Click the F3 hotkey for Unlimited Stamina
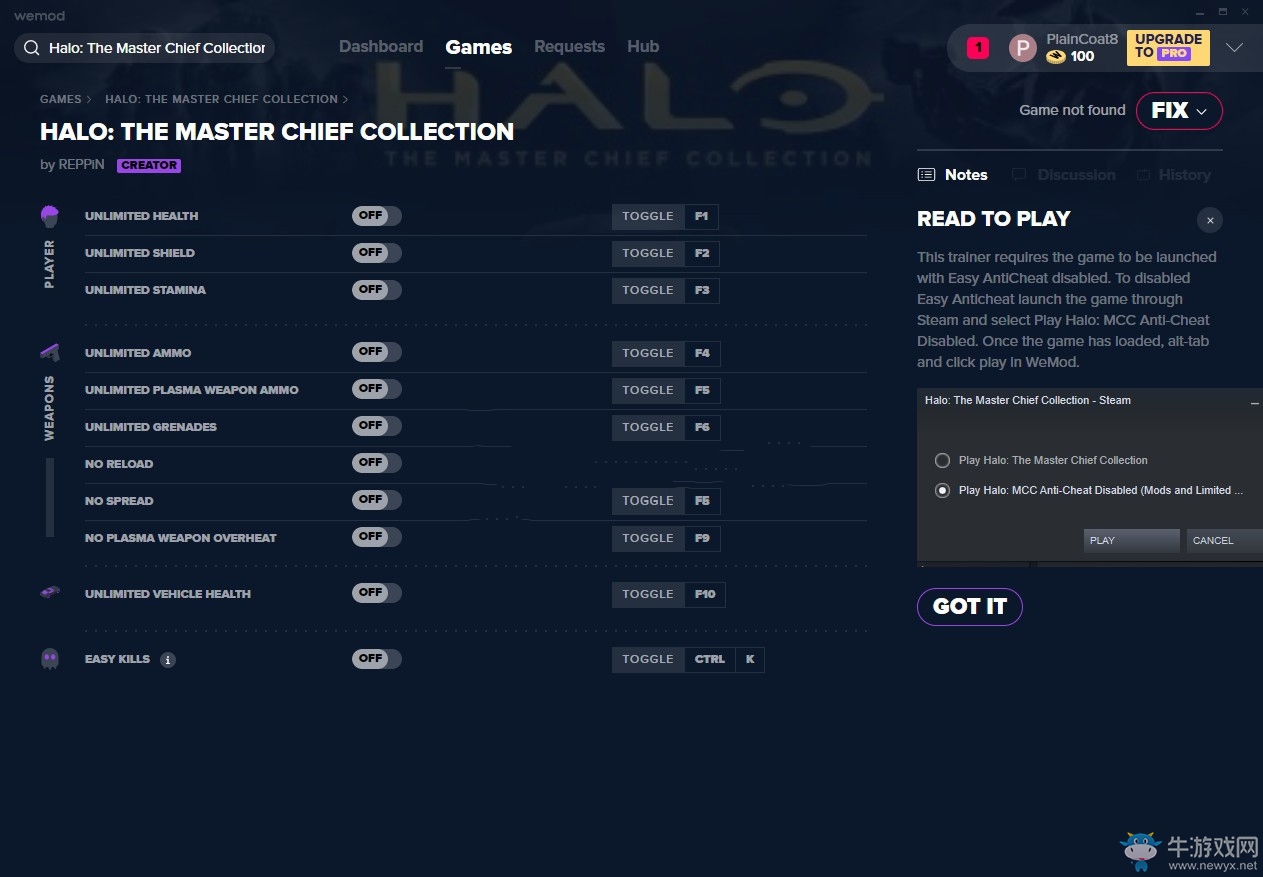Screen dimensions: 1263x877 tap(702, 291)
